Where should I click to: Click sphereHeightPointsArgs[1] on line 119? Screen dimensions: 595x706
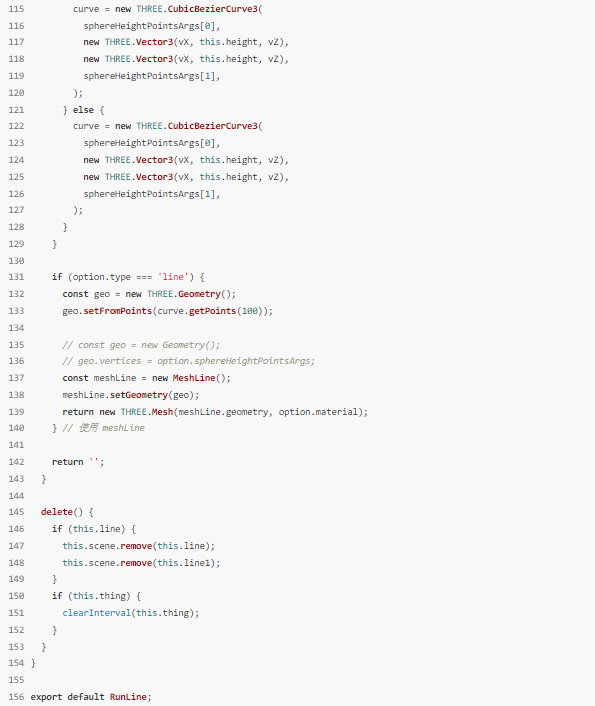(149, 76)
